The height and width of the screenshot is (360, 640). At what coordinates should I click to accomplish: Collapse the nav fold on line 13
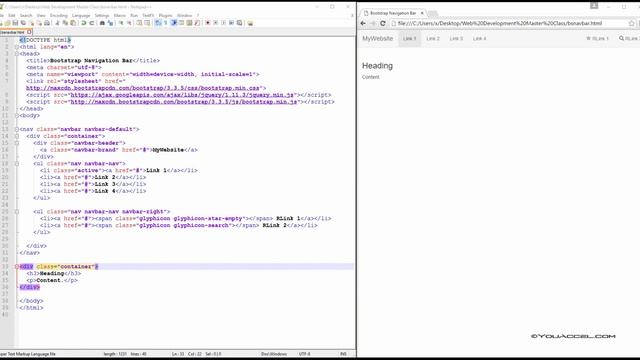17,129
